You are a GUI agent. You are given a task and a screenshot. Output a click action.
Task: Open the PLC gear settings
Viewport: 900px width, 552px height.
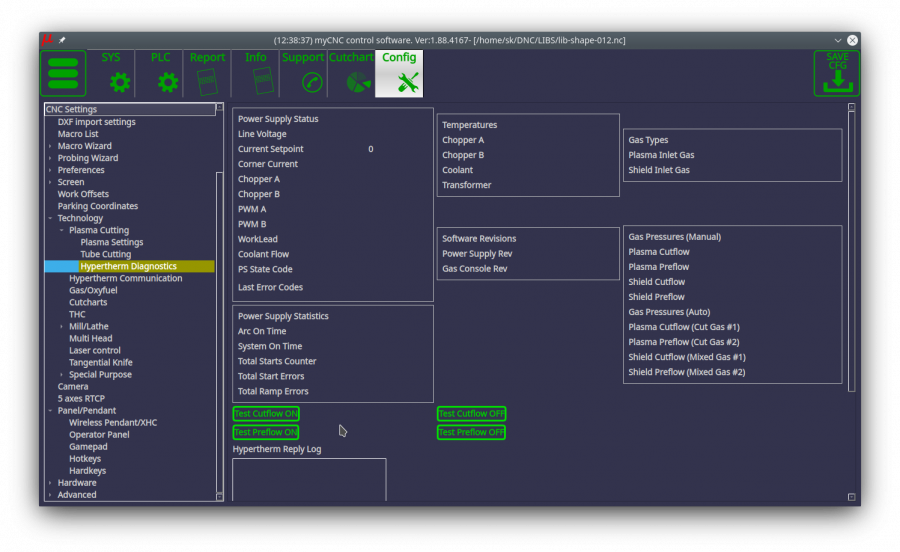point(168,82)
